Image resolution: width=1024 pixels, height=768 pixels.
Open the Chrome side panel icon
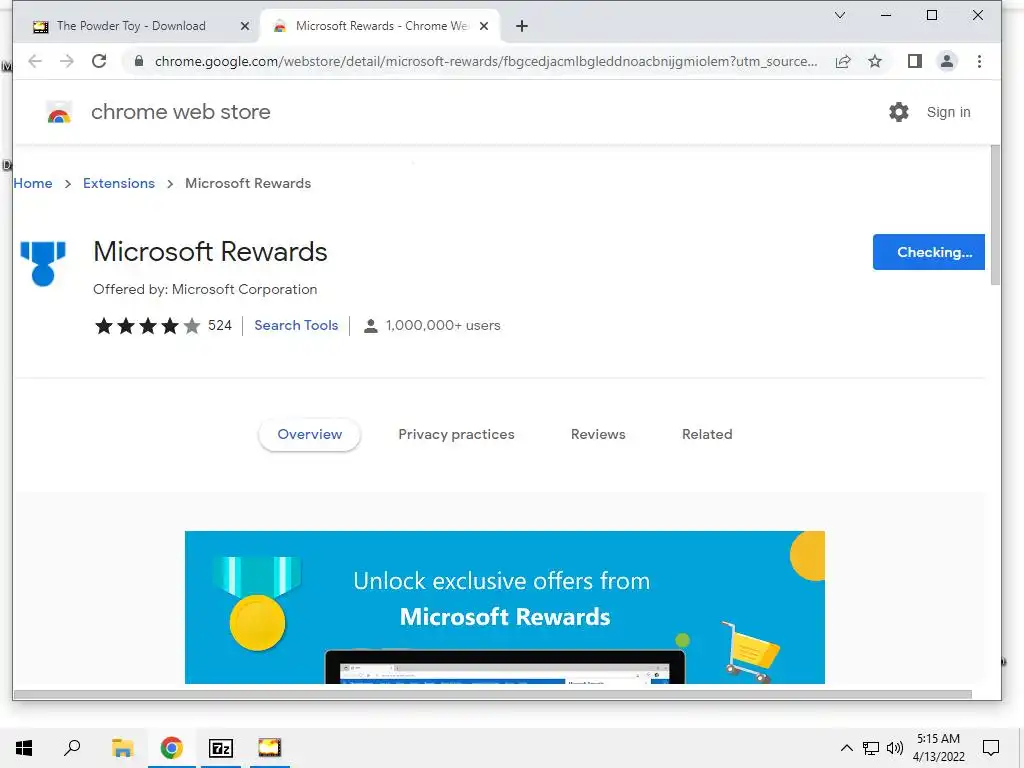[x=914, y=61]
